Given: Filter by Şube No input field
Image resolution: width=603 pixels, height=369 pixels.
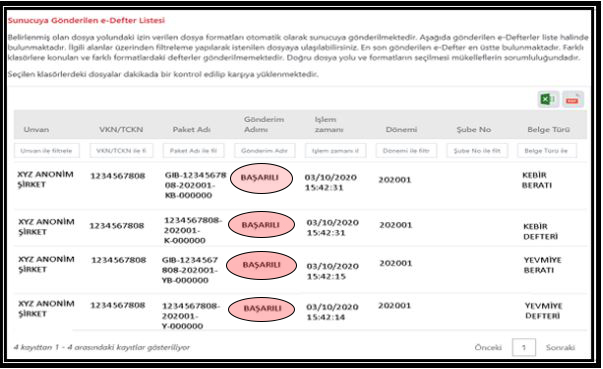Looking at the screenshot, I should click(477, 151).
